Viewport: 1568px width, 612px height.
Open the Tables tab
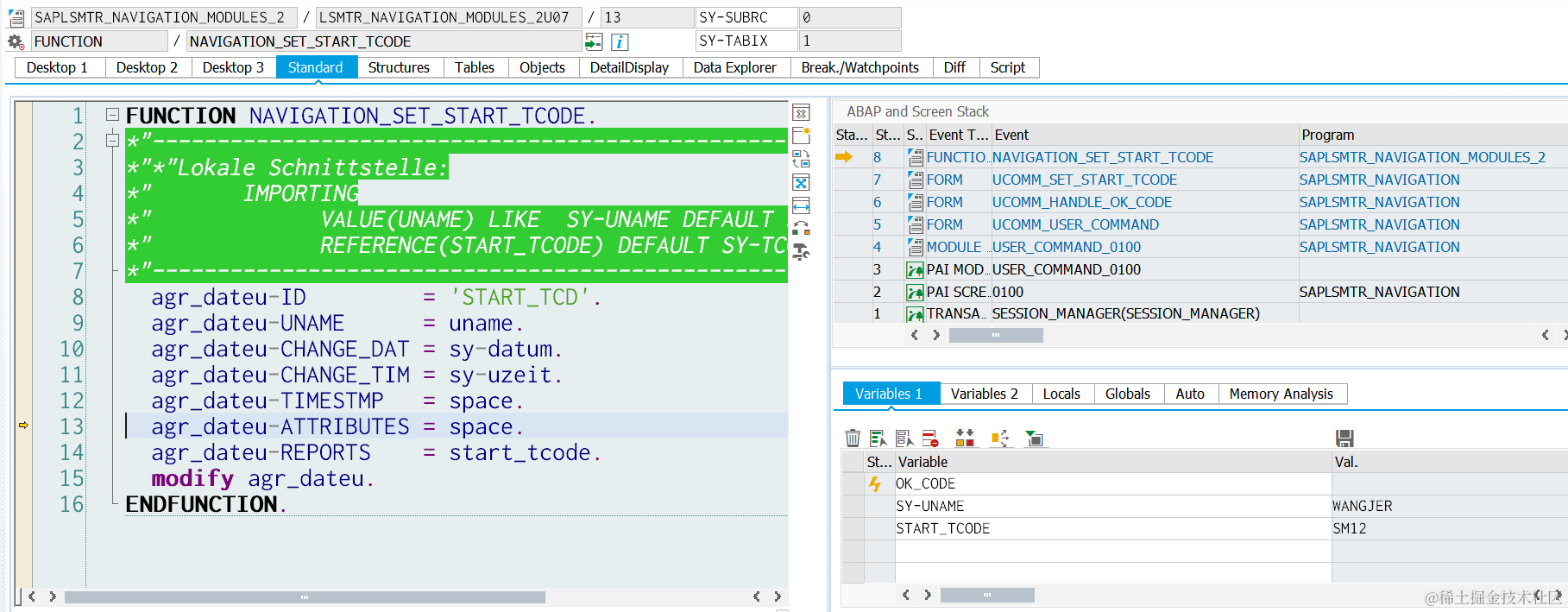tap(475, 67)
